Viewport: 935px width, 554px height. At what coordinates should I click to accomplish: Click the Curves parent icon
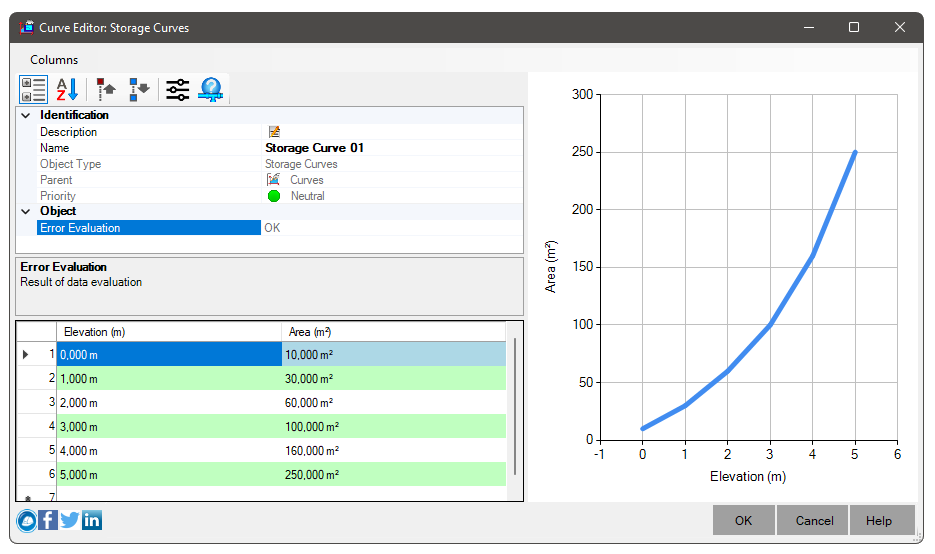coord(273,179)
